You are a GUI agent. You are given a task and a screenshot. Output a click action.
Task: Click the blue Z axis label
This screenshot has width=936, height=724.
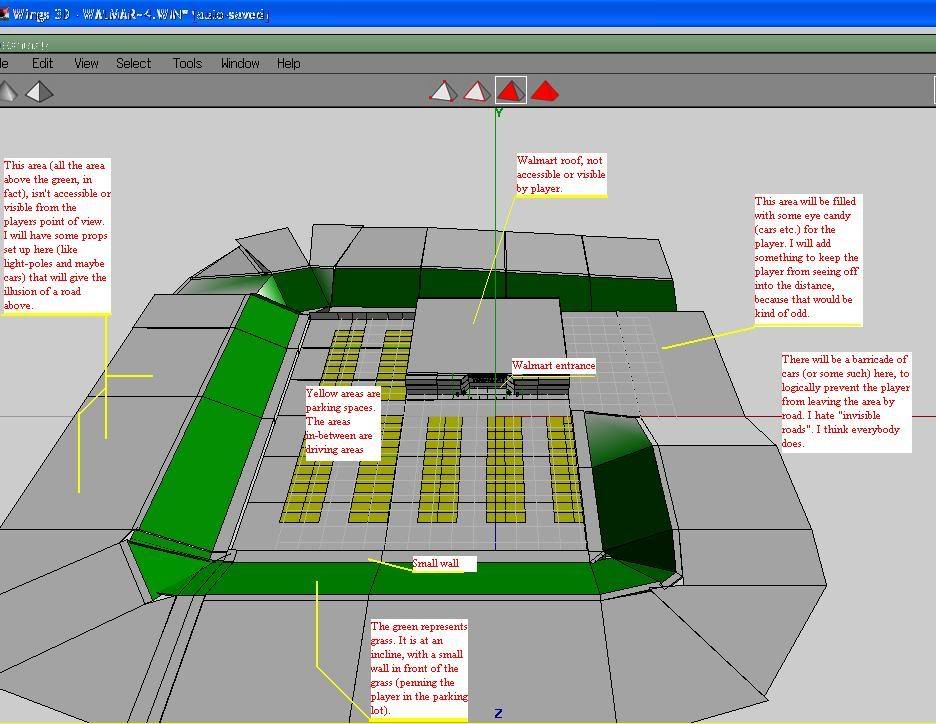coord(498,713)
